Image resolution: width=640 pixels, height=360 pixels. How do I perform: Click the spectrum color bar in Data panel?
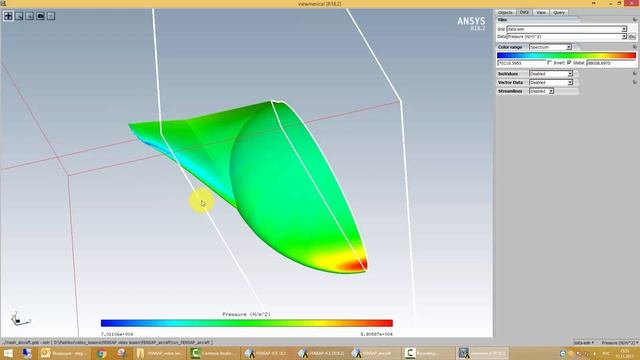coord(566,55)
